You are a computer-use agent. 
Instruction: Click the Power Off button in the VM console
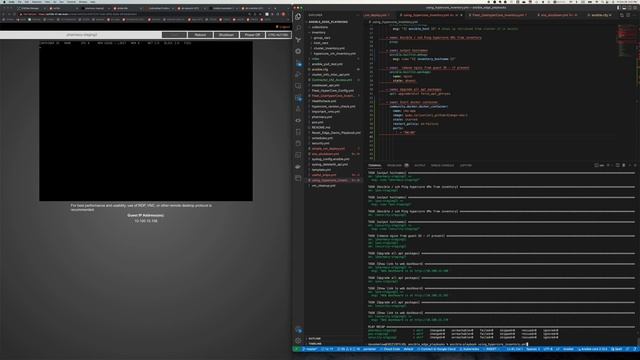tap(252, 35)
